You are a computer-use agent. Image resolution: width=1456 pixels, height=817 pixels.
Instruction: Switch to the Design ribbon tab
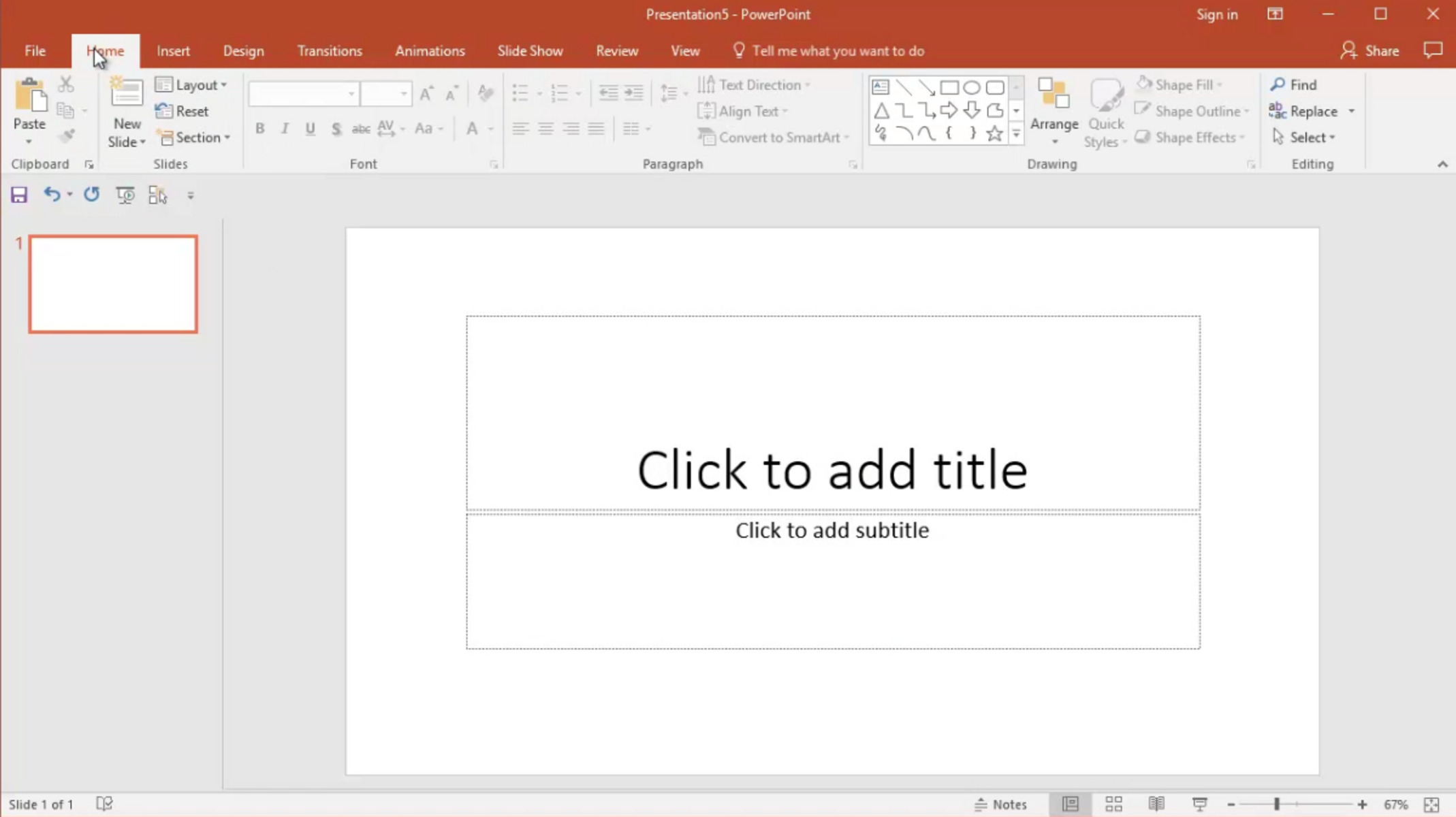(x=243, y=50)
